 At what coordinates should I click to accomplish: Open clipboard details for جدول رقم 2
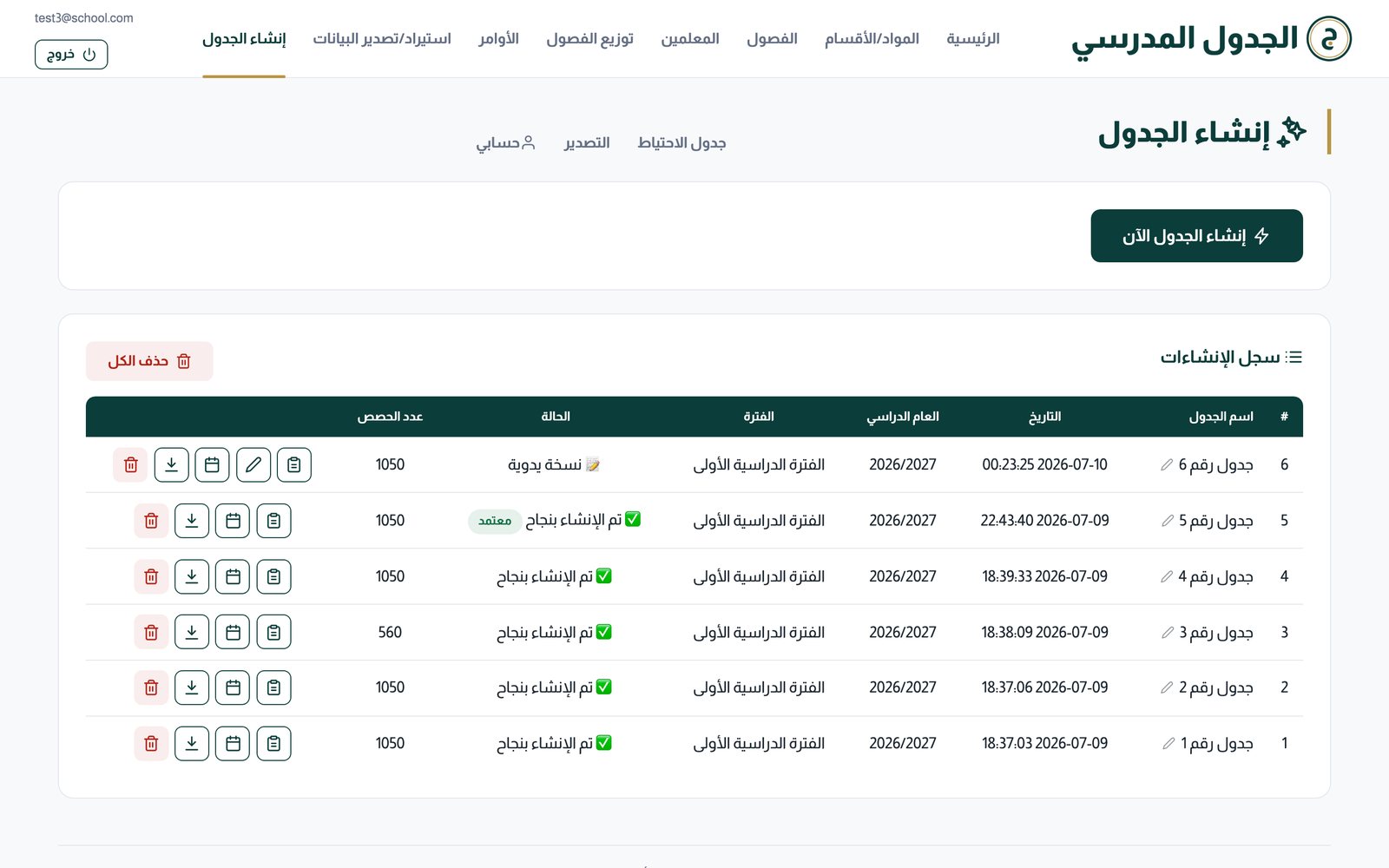coord(273,687)
